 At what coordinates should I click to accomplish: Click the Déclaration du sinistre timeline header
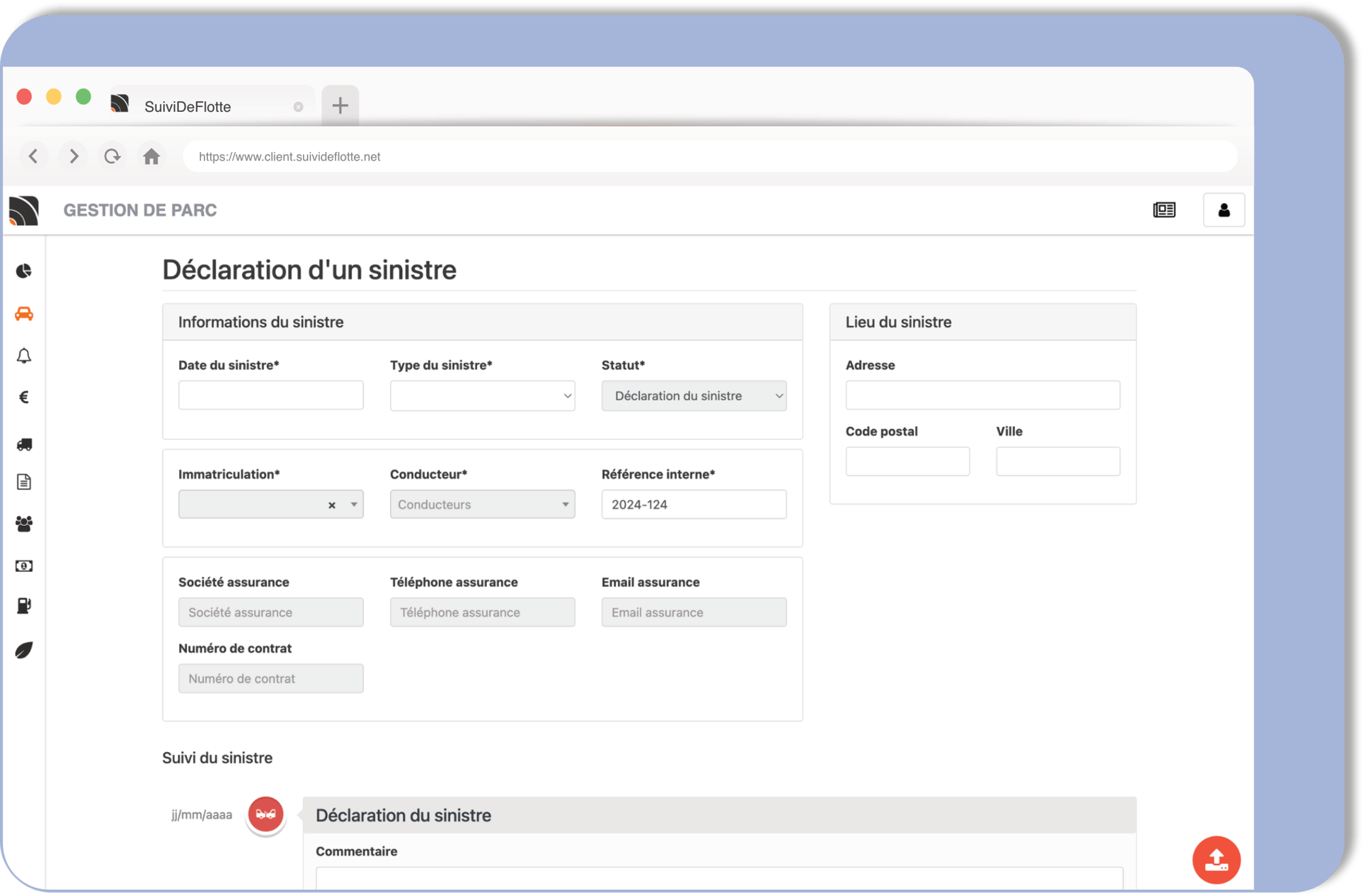click(720, 815)
